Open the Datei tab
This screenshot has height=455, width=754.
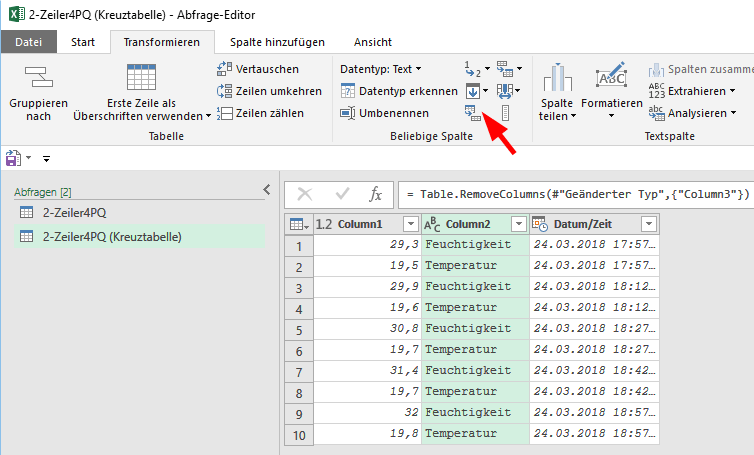click(28, 42)
